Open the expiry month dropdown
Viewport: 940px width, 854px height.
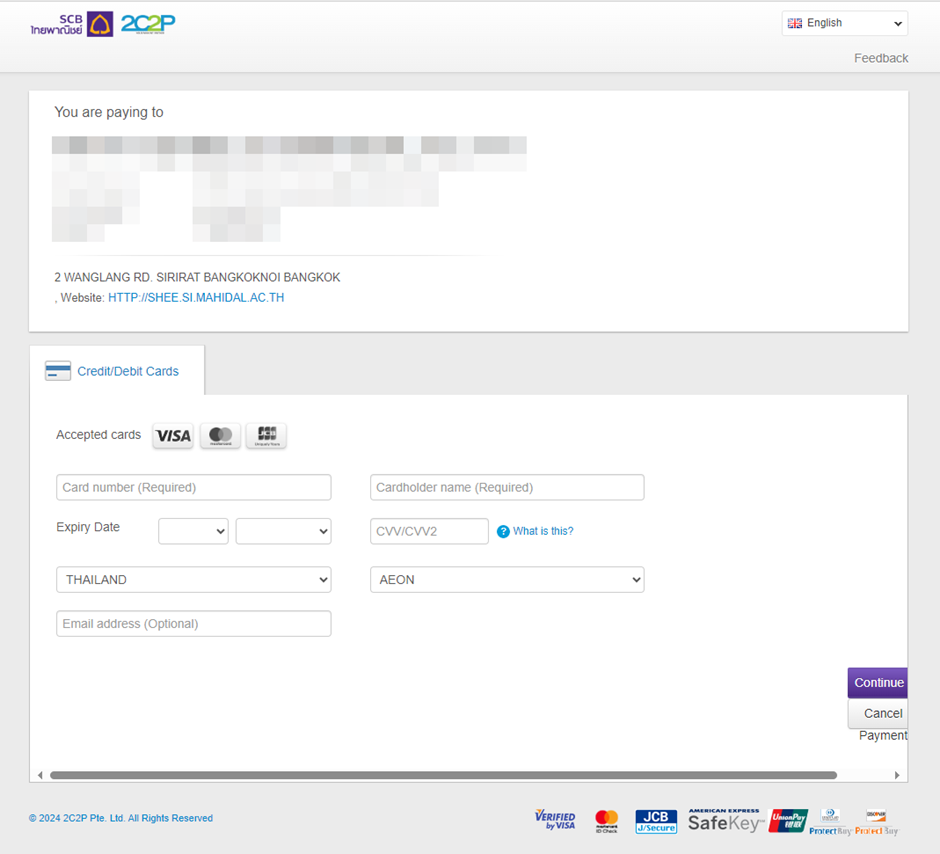(193, 532)
